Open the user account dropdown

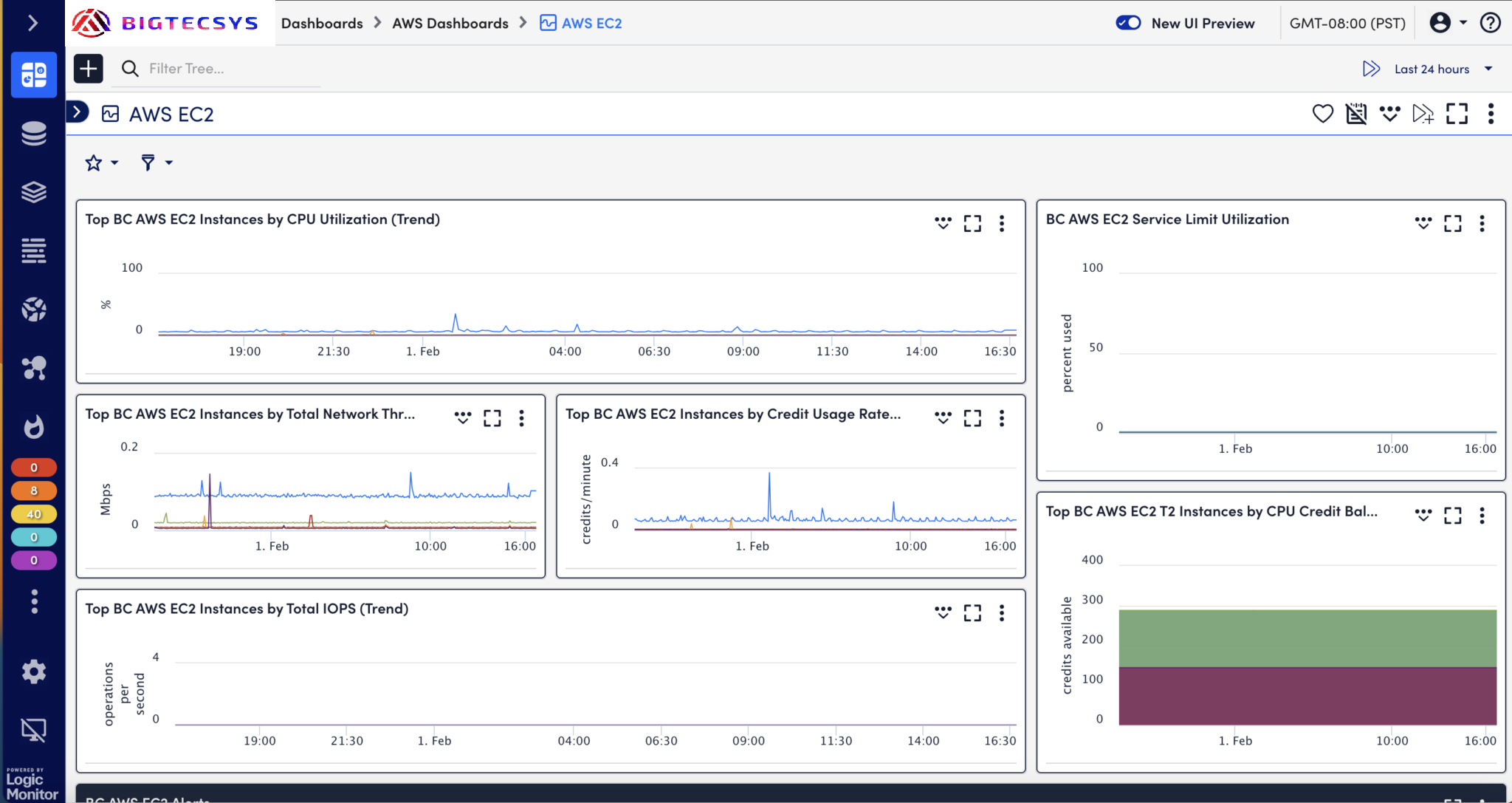(1448, 23)
